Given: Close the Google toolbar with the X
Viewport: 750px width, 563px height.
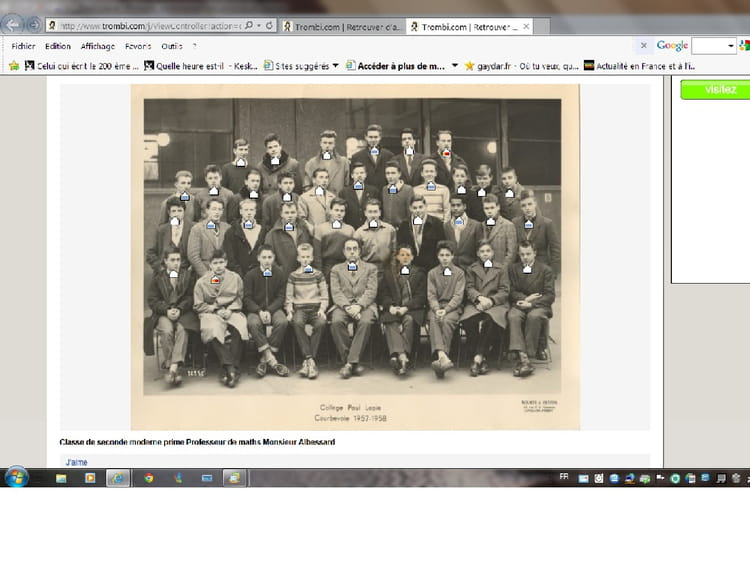Looking at the screenshot, I should coord(645,45).
